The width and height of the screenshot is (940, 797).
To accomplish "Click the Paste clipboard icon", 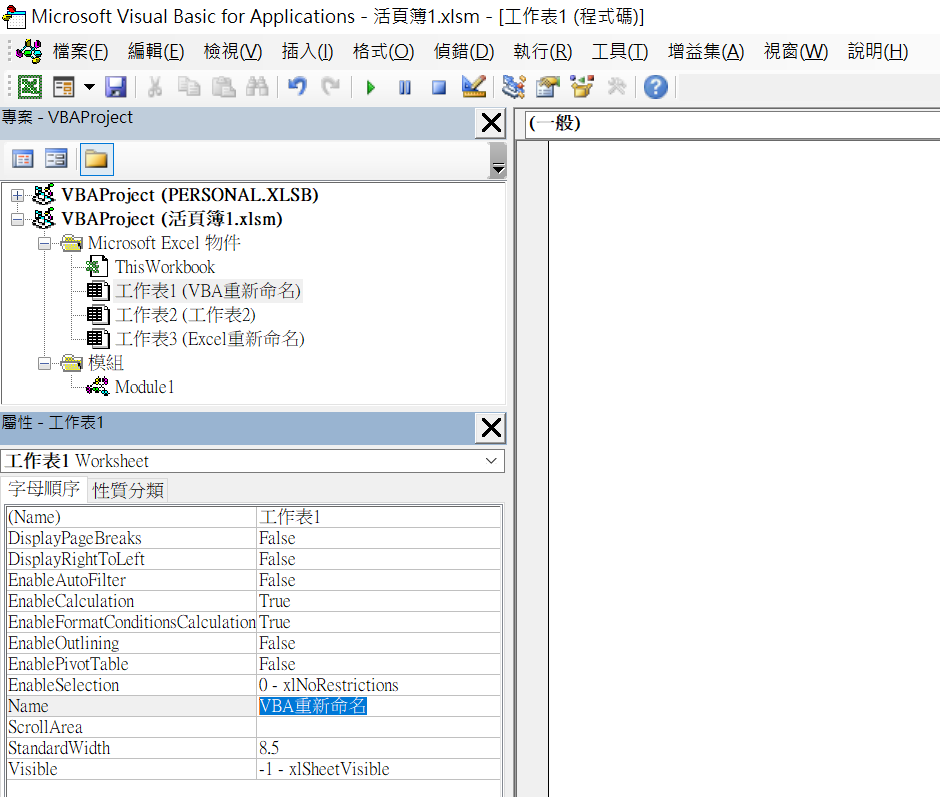I will point(224,88).
